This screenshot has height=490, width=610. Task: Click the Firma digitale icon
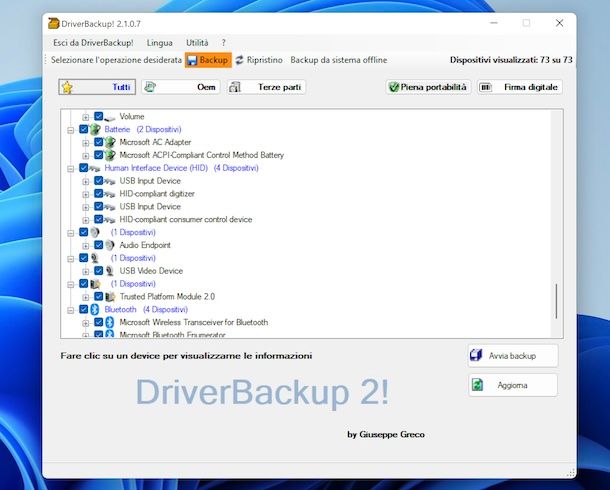(x=487, y=88)
